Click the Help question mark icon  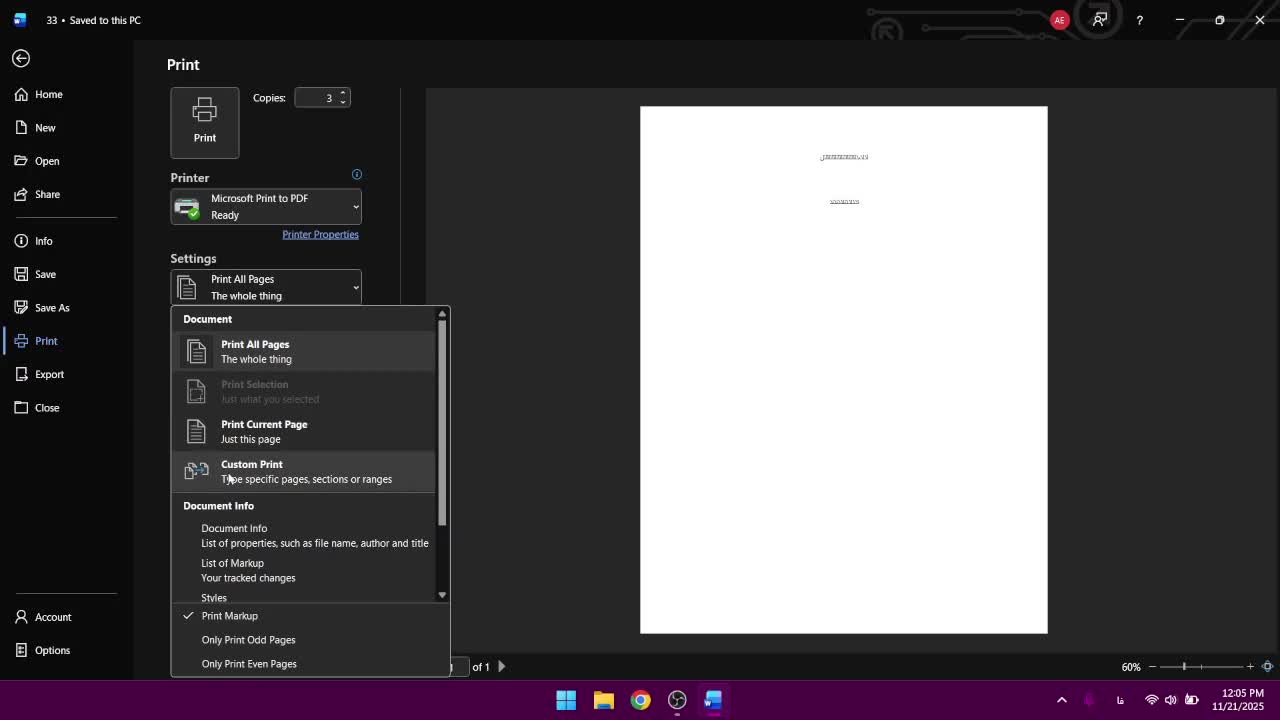pyautogui.click(x=1139, y=20)
